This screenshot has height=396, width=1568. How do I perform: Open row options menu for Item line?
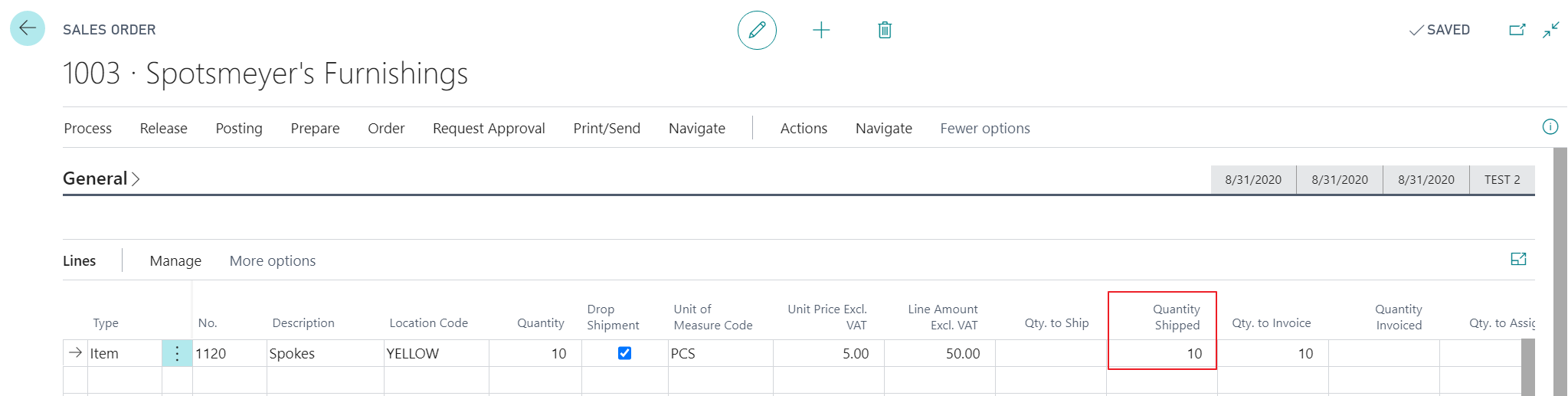tap(177, 354)
